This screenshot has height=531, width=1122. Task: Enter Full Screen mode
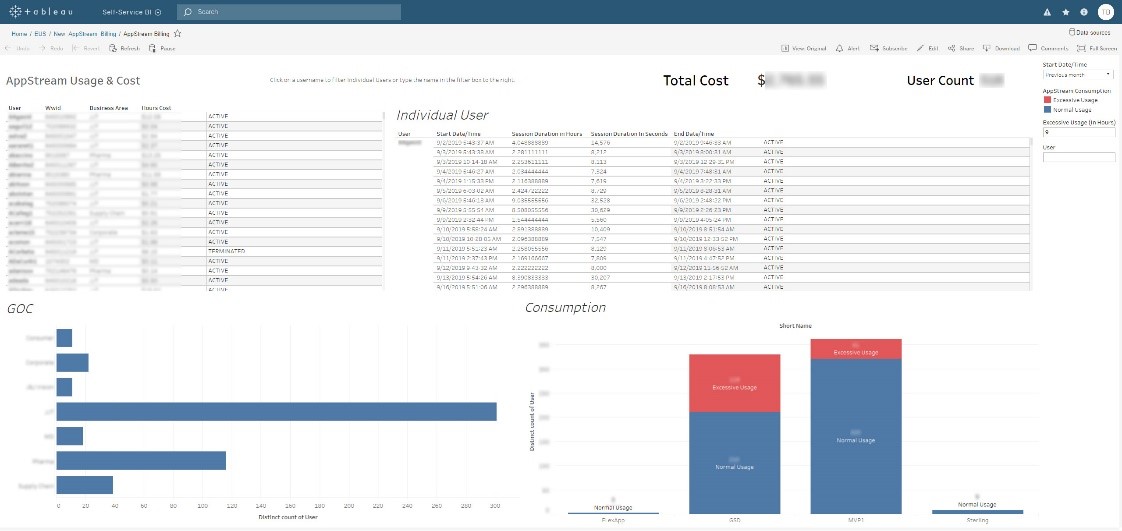click(1098, 49)
